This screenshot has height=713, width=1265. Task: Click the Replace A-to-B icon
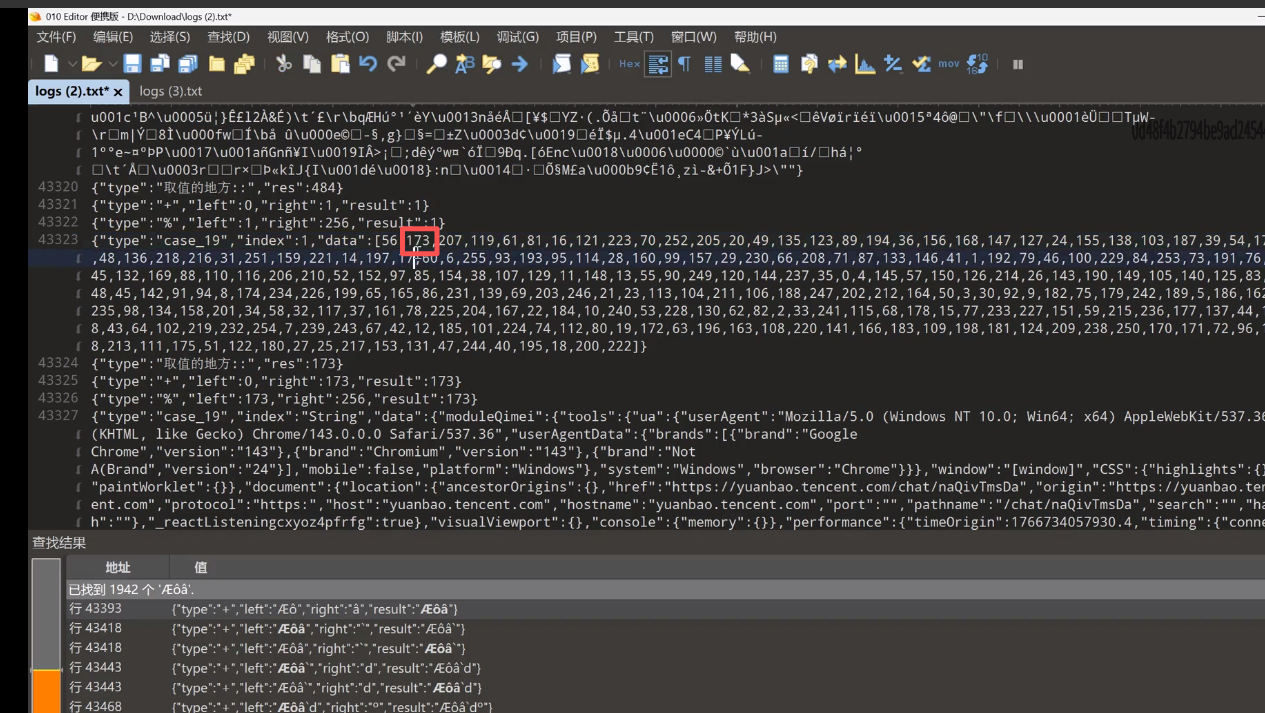pyautogui.click(x=464, y=64)
